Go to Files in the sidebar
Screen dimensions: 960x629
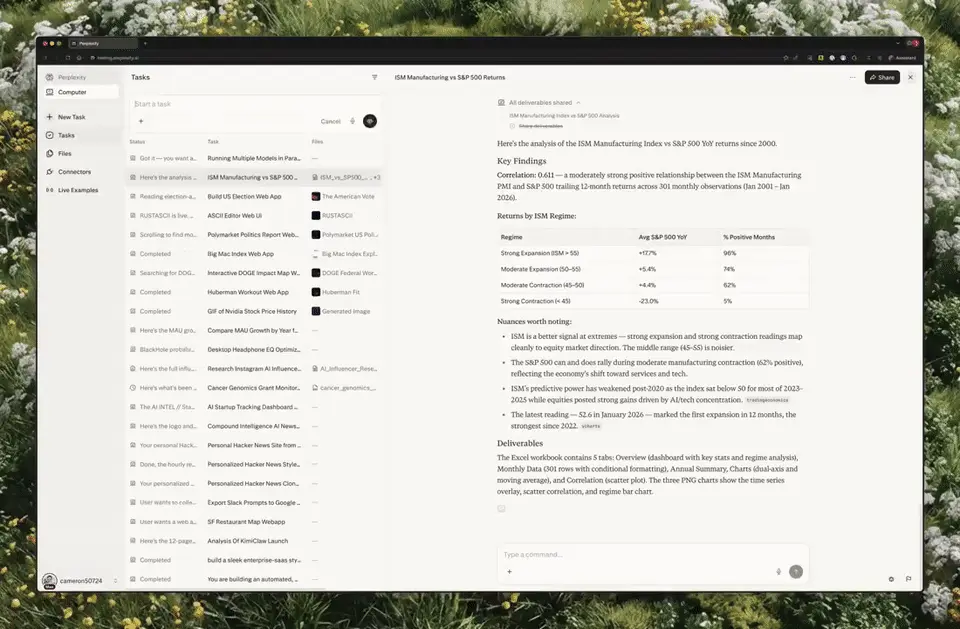coord(64,154)
